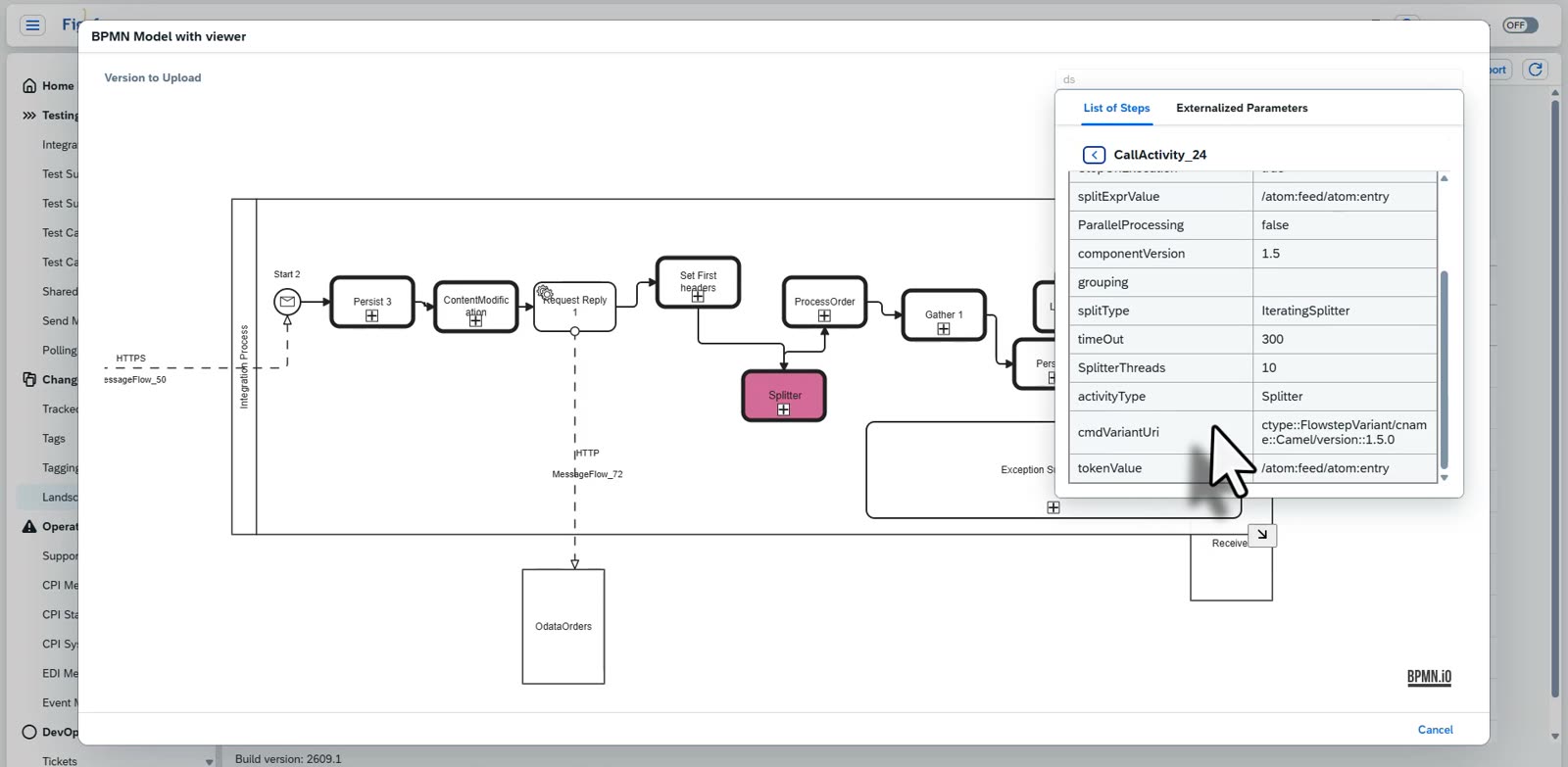Open the hamburger navigation menu
Viewport: 1568px width, 767px height.
tap(32, 25)
